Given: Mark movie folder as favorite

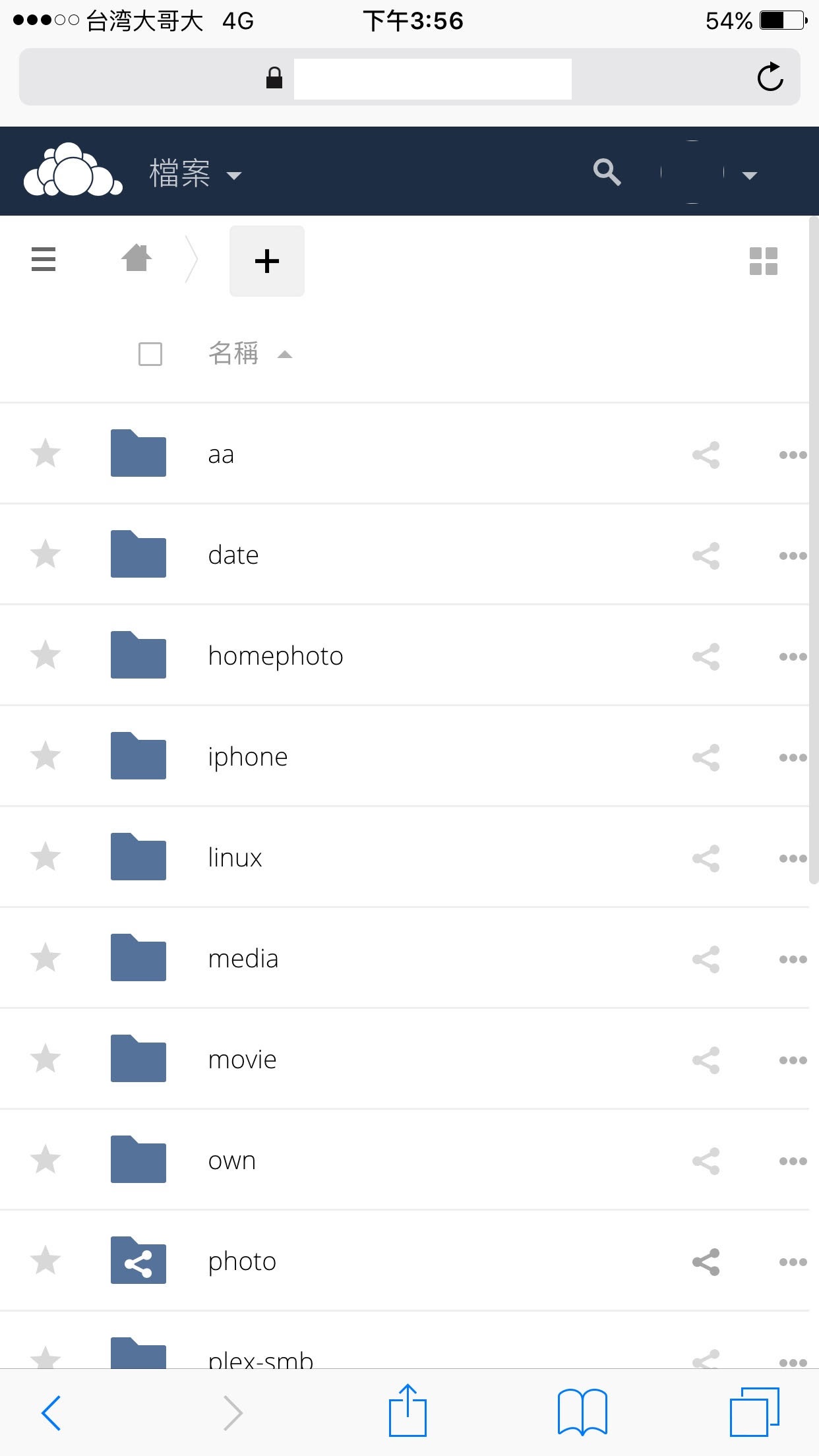Looking at the screenshot, I should click(x=45, y=1058).
